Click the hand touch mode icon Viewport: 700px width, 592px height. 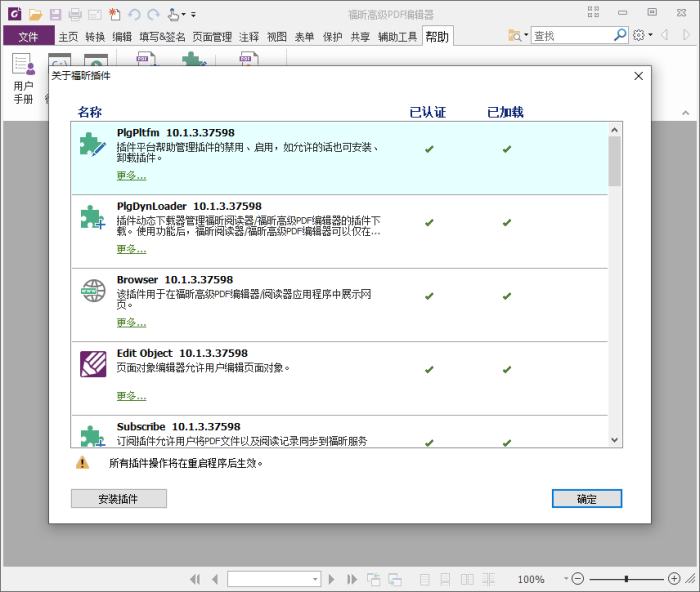(x=174, y=15)
